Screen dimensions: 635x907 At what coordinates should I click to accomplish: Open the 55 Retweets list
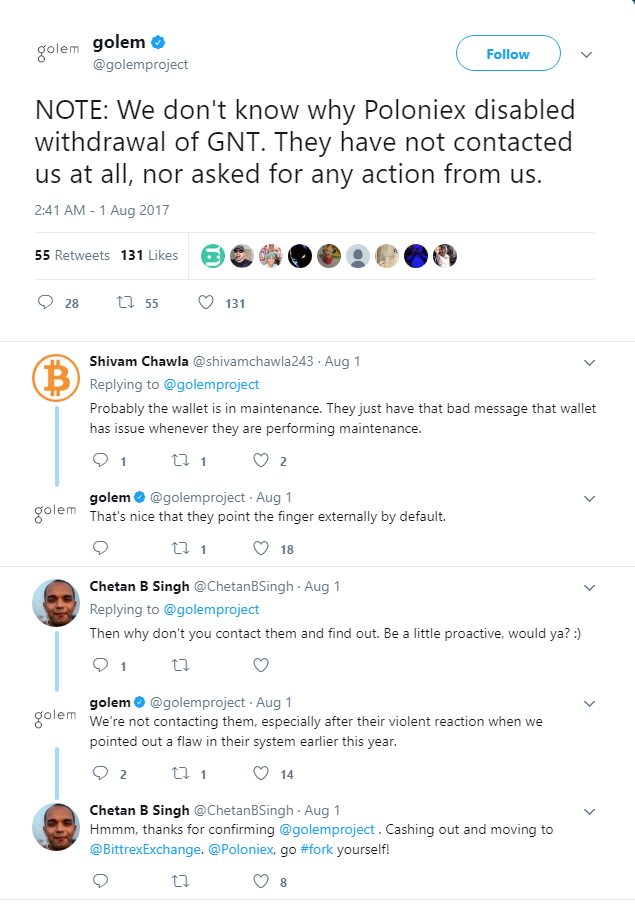coord(72,255)
